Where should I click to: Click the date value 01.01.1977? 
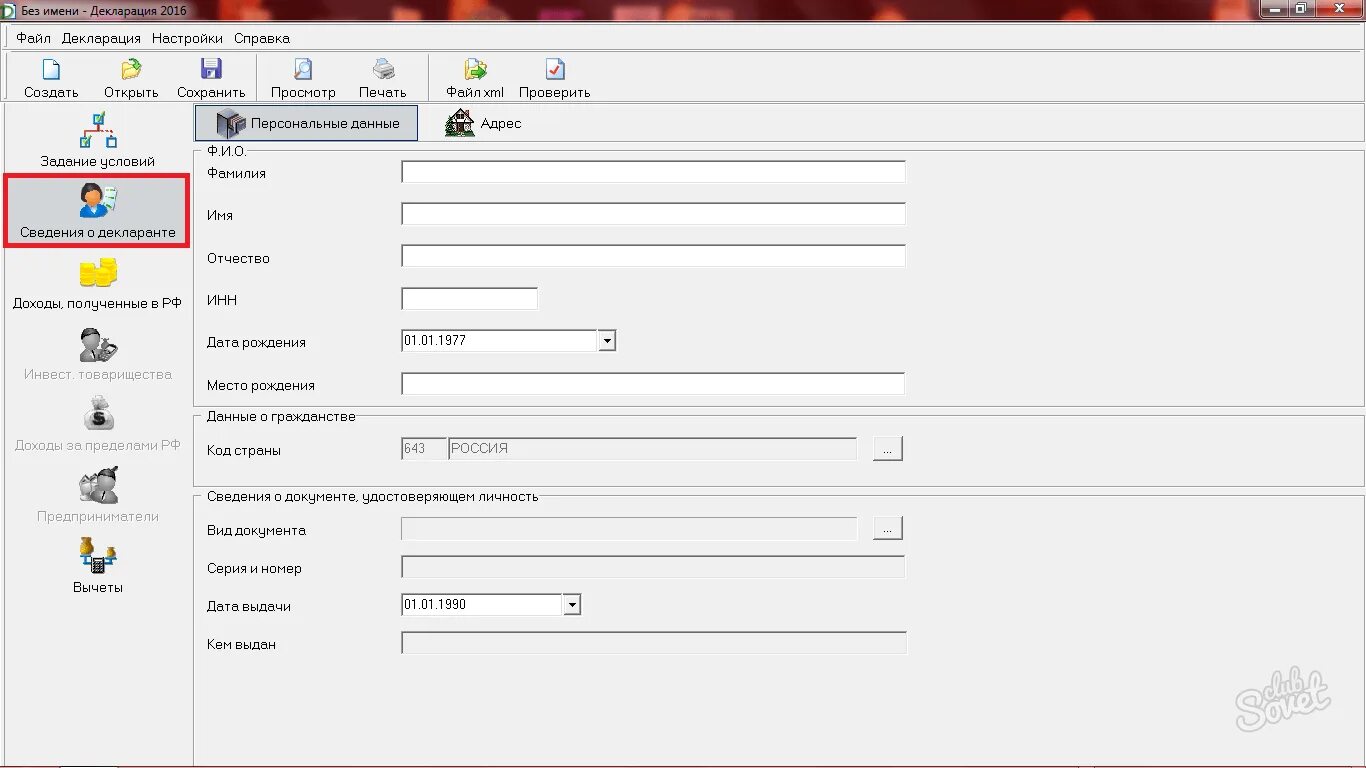coord(435,341)
